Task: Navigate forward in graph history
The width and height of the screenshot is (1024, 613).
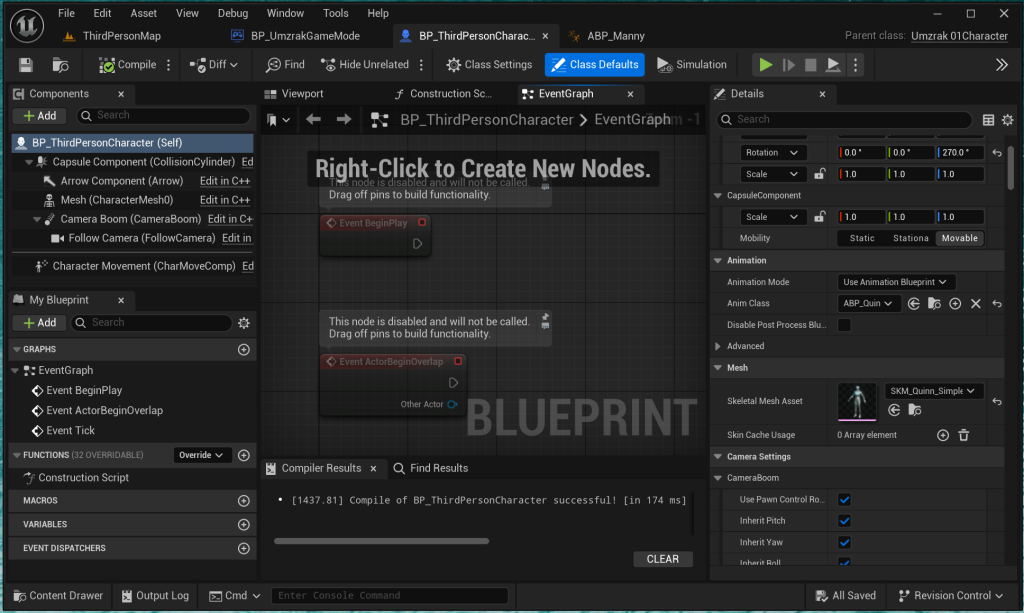Action: point(344,119)
